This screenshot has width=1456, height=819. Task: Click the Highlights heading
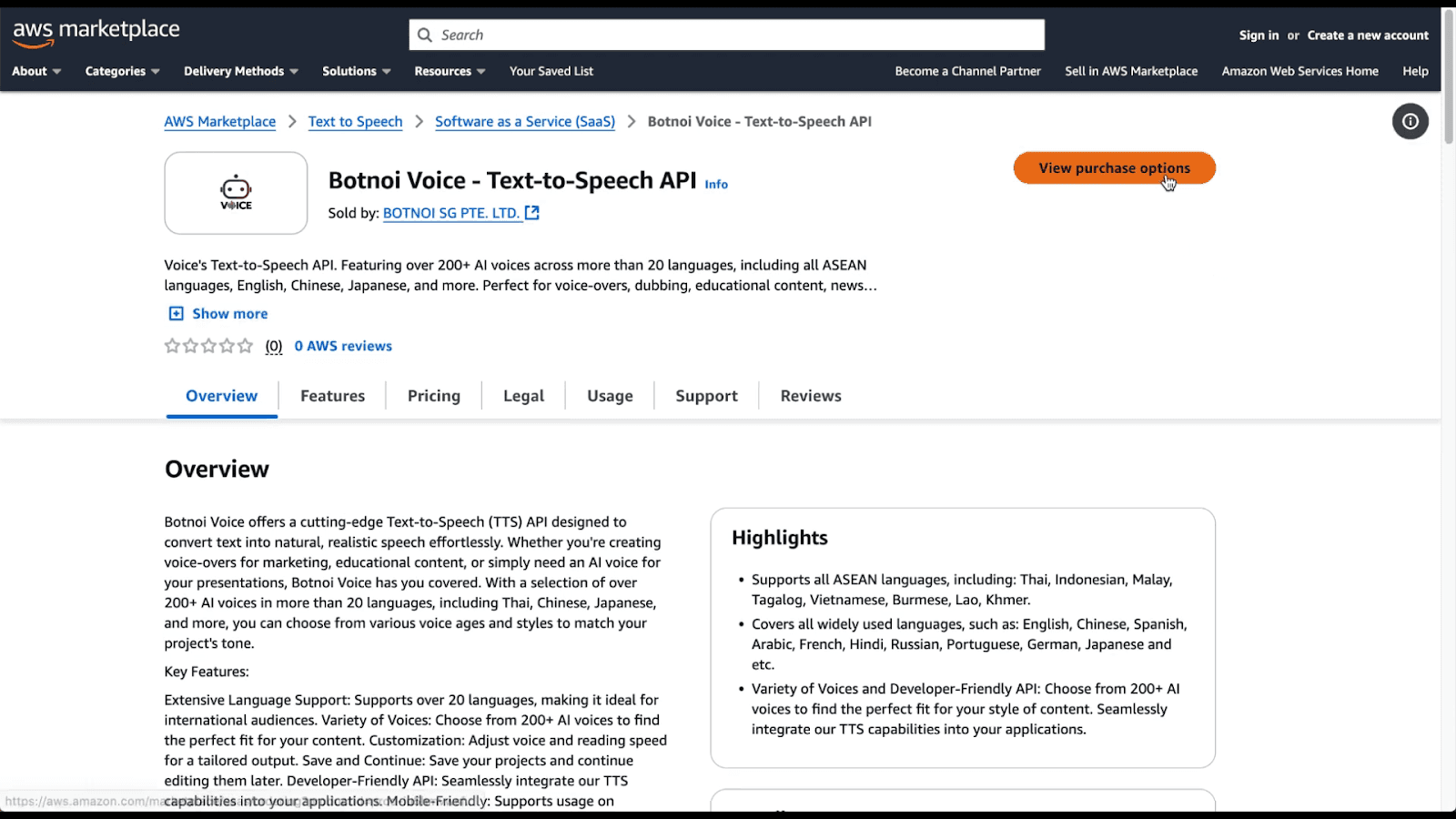[780, 538]
